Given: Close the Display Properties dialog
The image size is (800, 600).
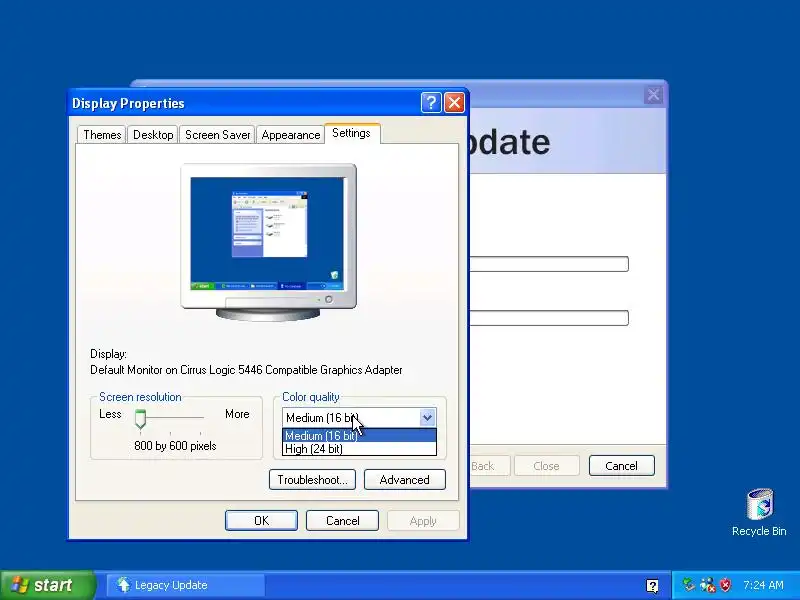Looking at the screenshot, I should [x=454, y=103].
